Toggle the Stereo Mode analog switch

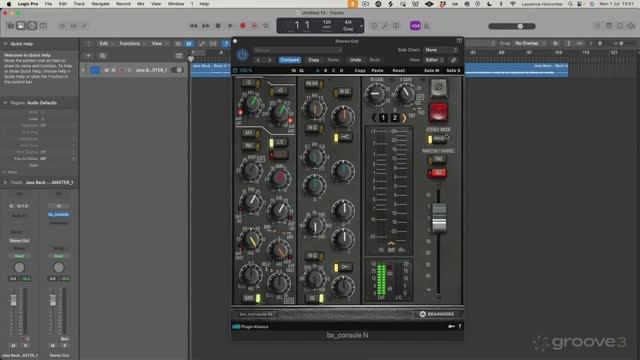[437, 139]
